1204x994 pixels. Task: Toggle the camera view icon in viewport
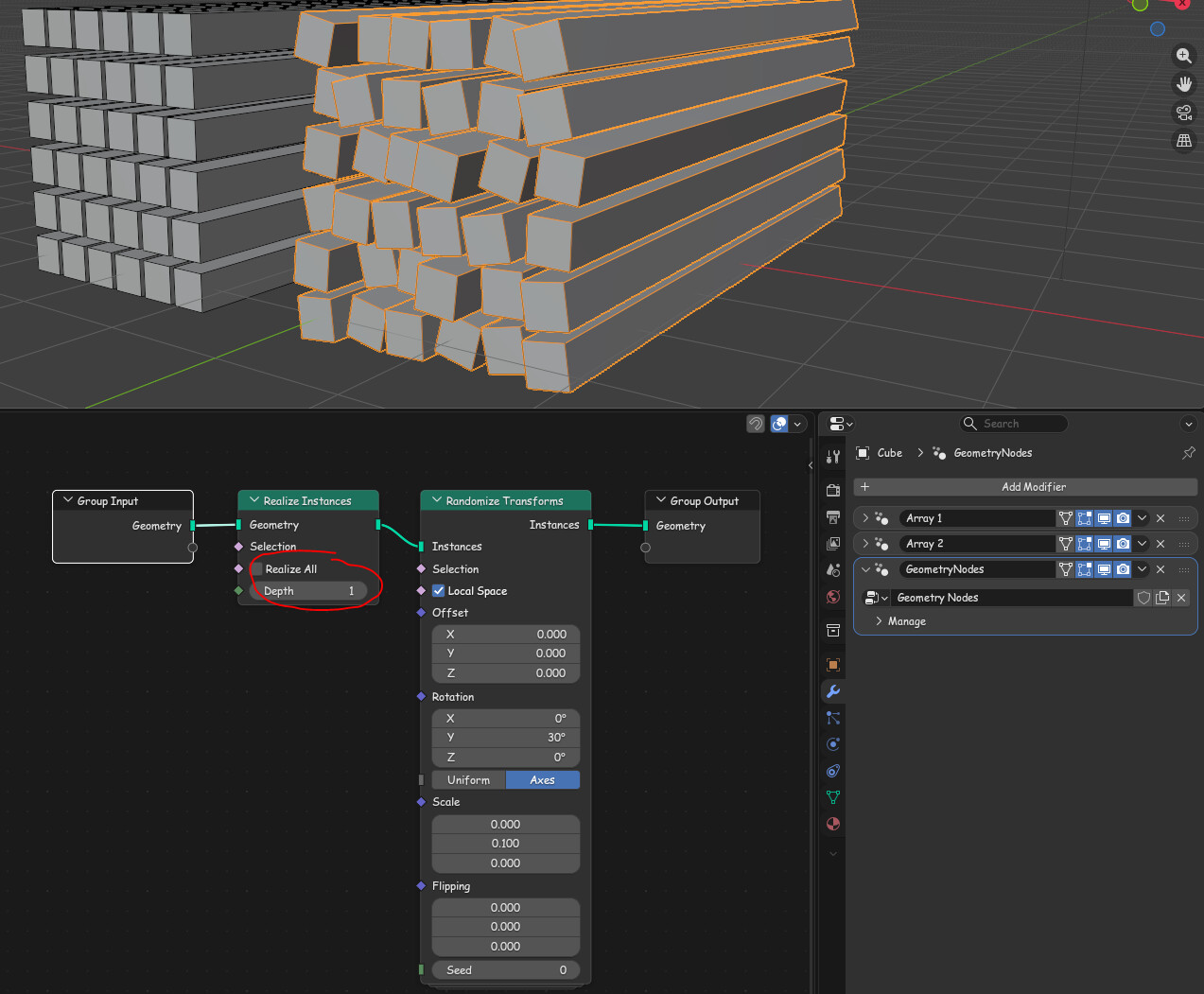point(1183,113)
